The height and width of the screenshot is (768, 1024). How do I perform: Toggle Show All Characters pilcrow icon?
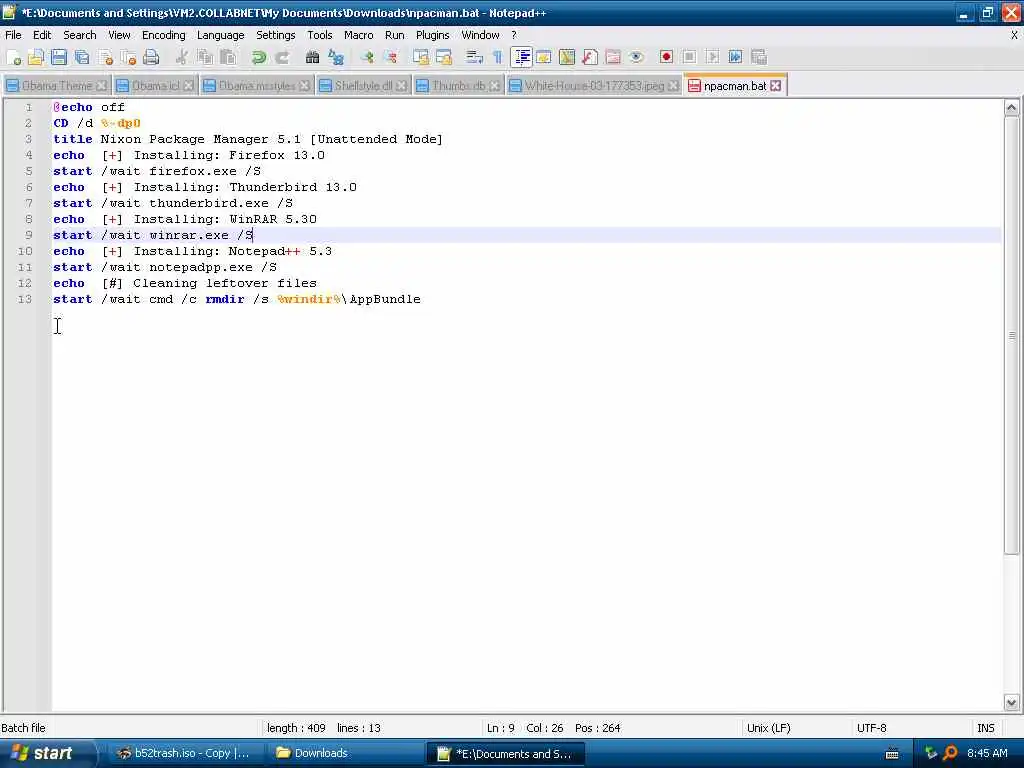[x=498, y=57]
